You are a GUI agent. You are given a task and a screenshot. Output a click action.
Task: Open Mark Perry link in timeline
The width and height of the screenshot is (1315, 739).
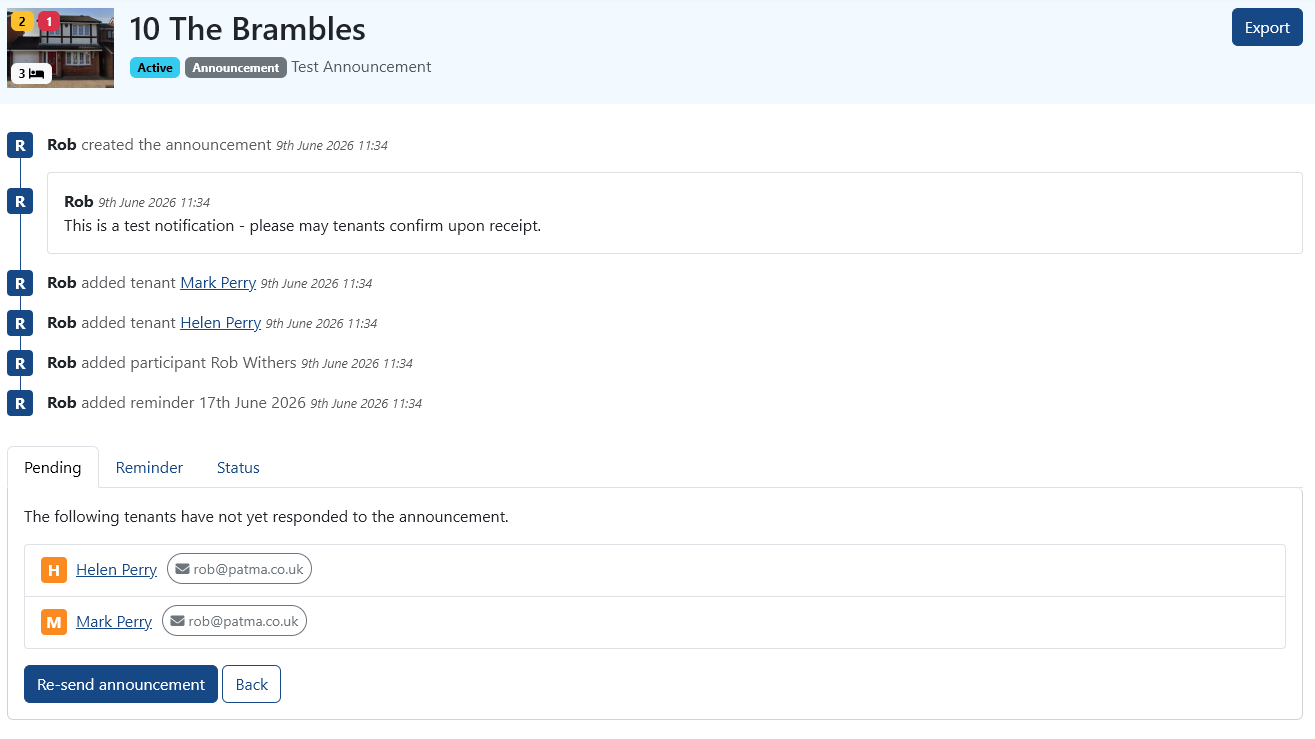pyautogui.click(x=218, y=283)
